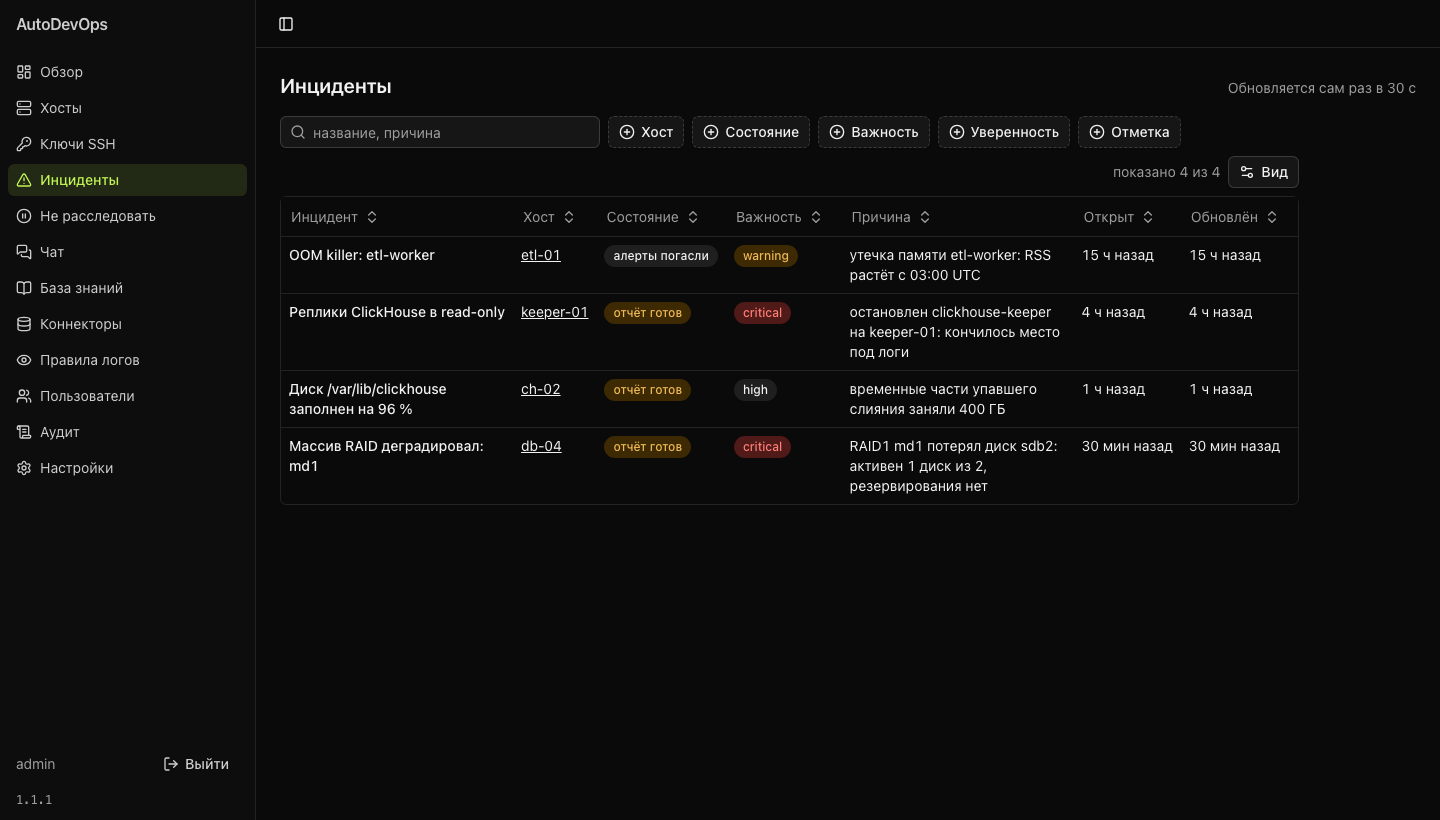The width and height of the screenshot is (1440, 820).
Task: Click the Вид sliders icon
Action: click(1247, 172)
